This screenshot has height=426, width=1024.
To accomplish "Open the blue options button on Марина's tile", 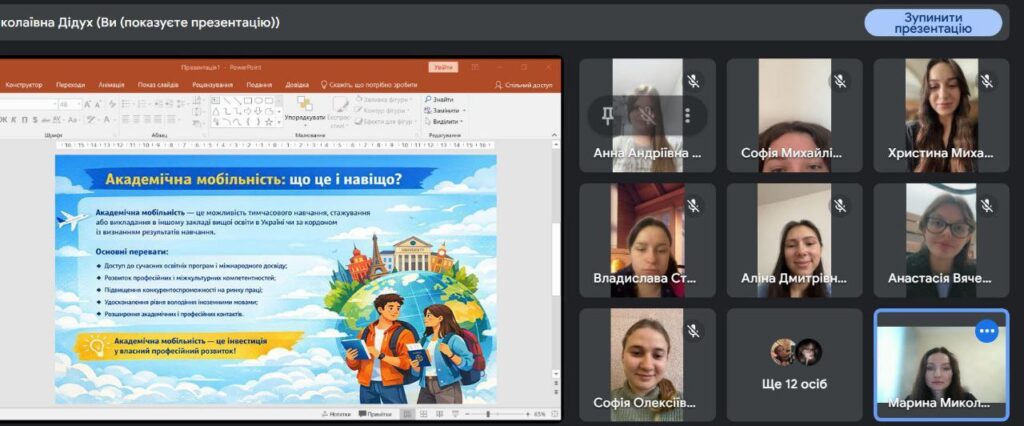I will click(988, 331).
